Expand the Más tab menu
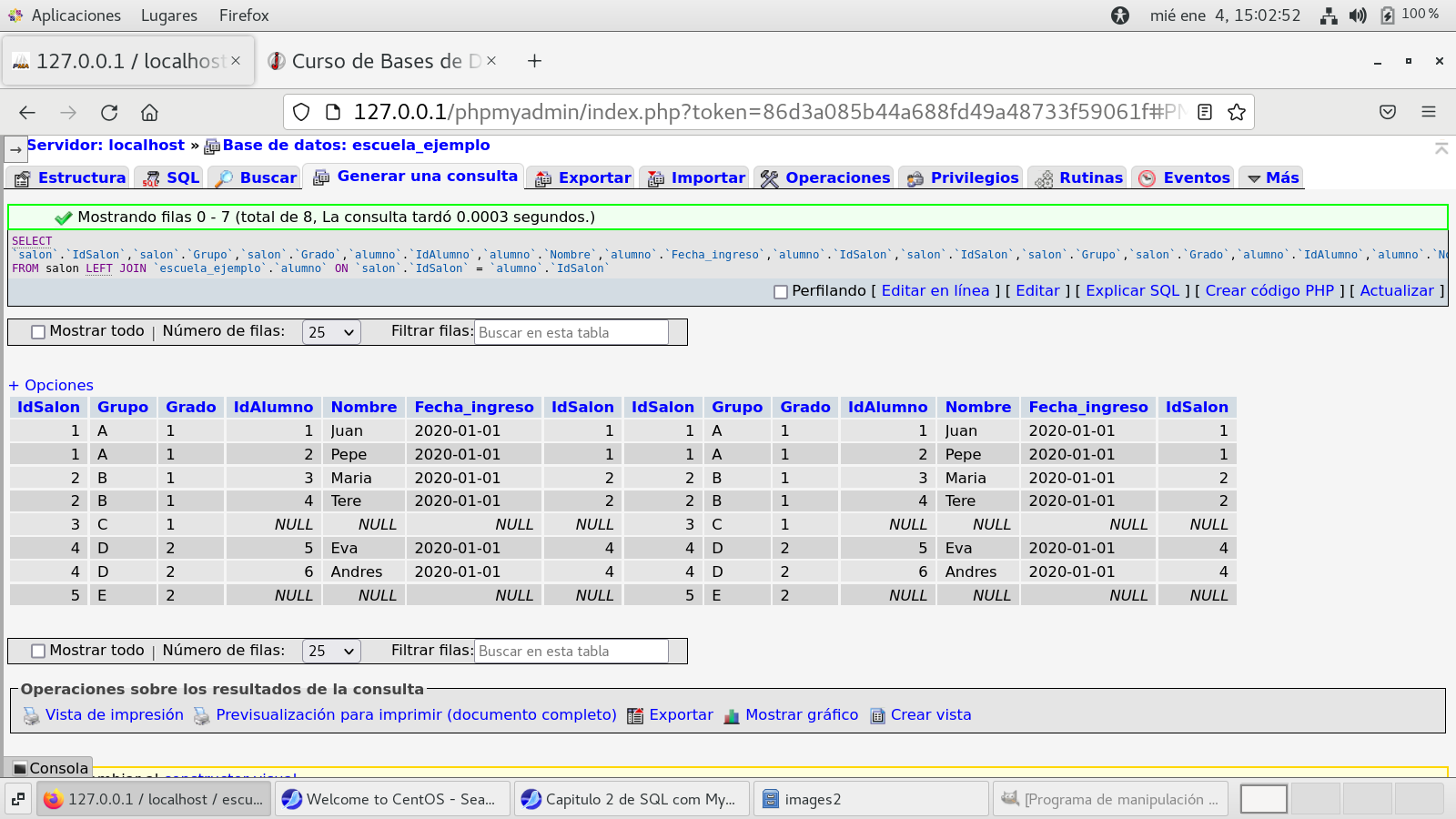The image size is (1456, 819). coord(1273,178)
